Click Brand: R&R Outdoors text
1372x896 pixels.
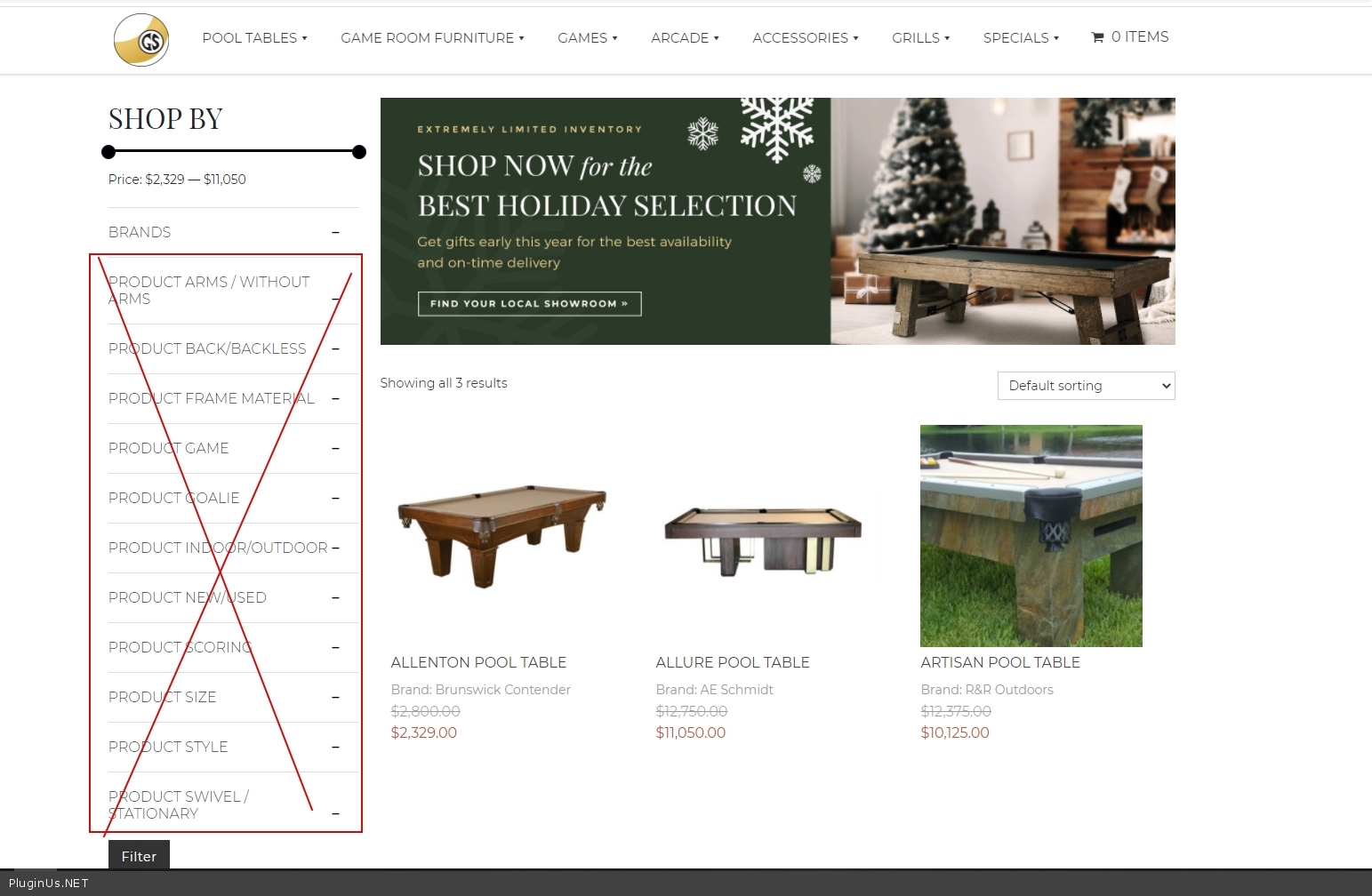987,690
